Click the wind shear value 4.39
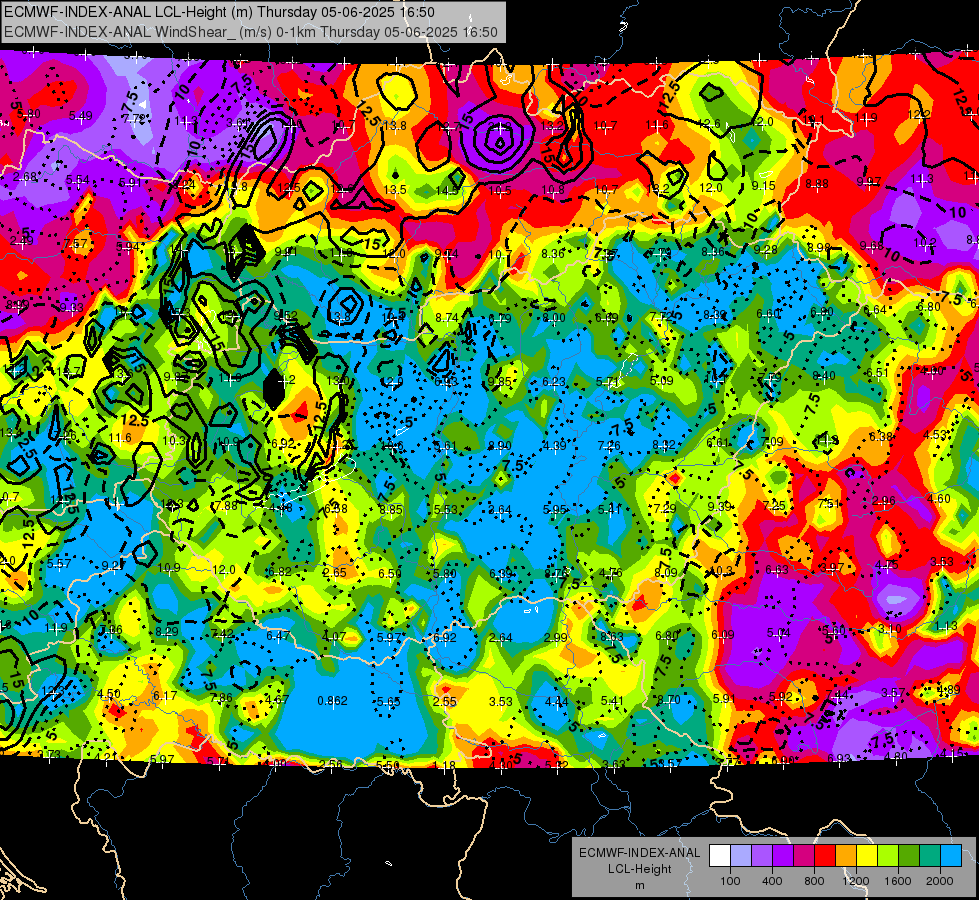The width and height of the screenshot is (979, 900). 554,445
